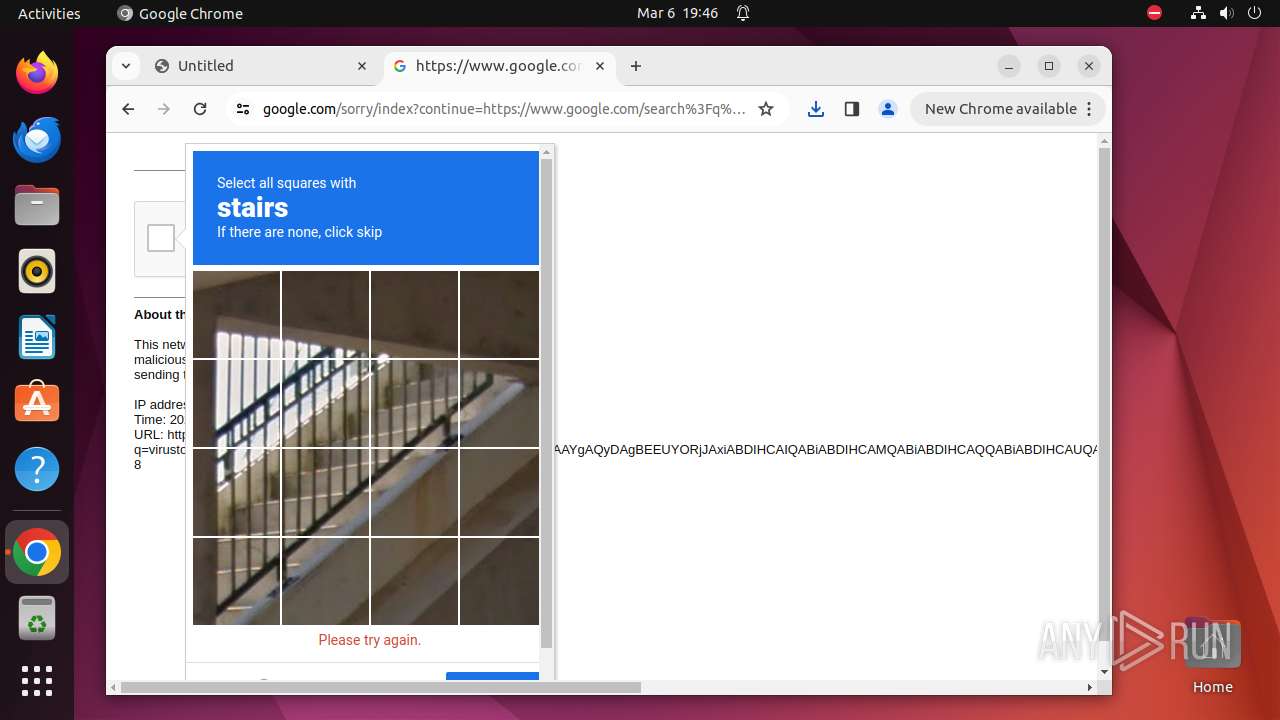Minimize the Chrome window

tap(1009, 66)
